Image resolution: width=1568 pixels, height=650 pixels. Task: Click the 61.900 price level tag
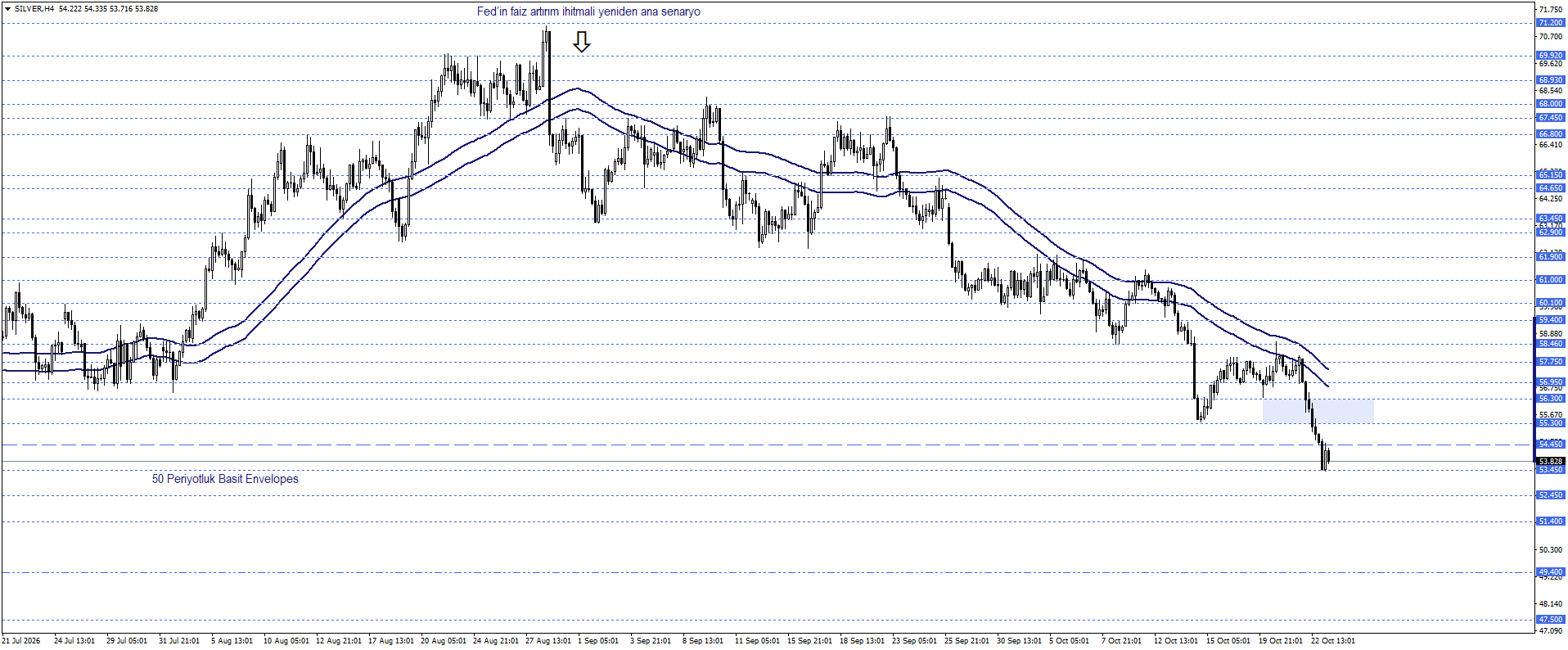coord(1550,257)
